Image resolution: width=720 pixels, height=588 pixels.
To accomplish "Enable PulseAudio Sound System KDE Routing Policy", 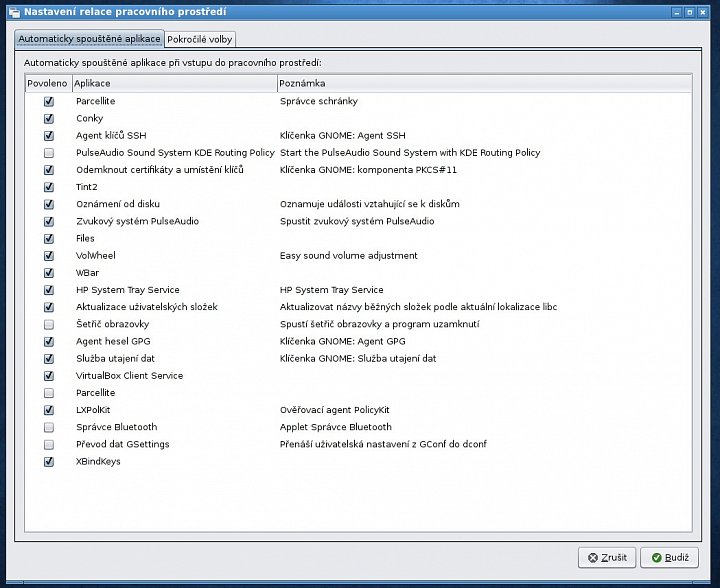I will tap(49, 153).
